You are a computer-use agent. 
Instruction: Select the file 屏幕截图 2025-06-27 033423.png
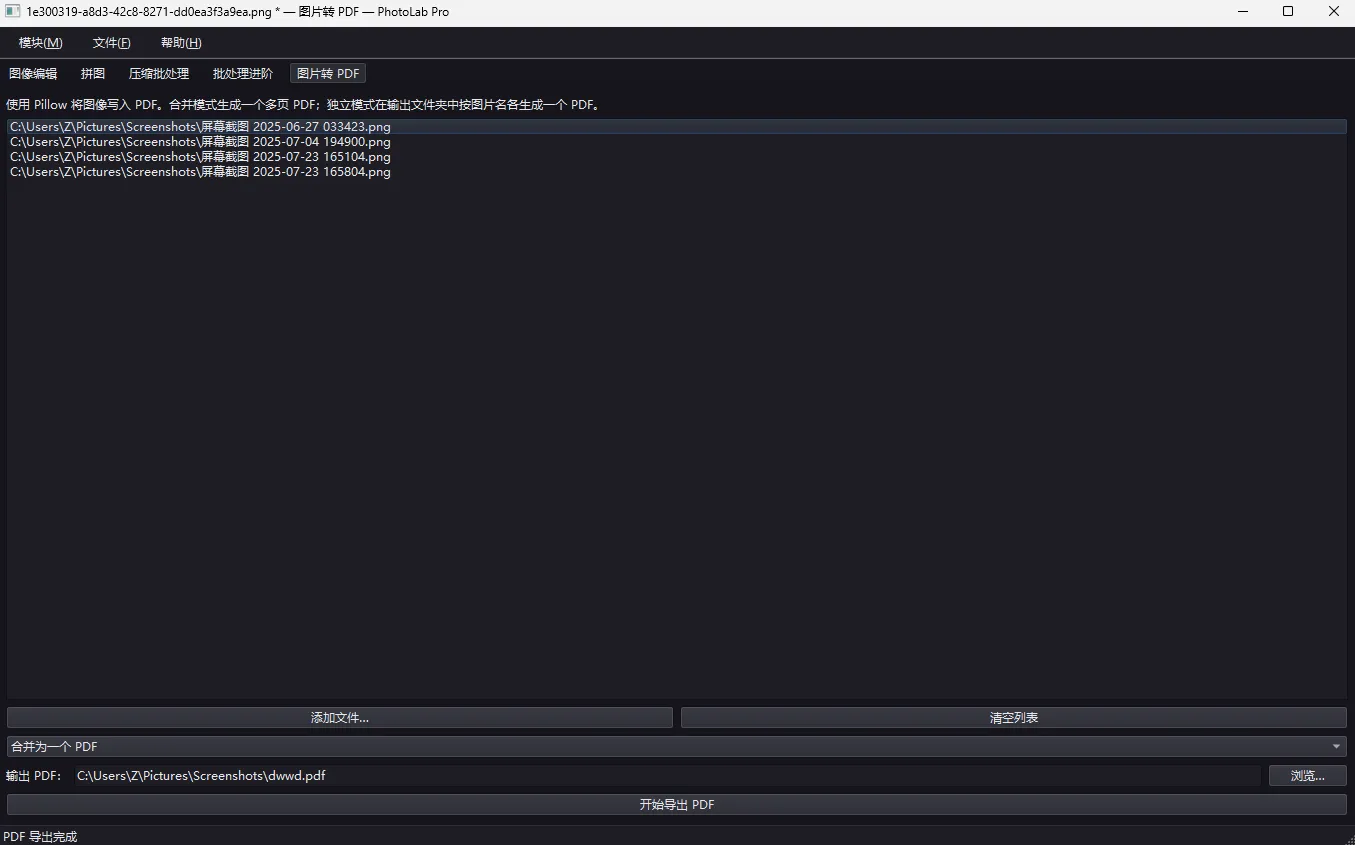[x=677, y=127]
